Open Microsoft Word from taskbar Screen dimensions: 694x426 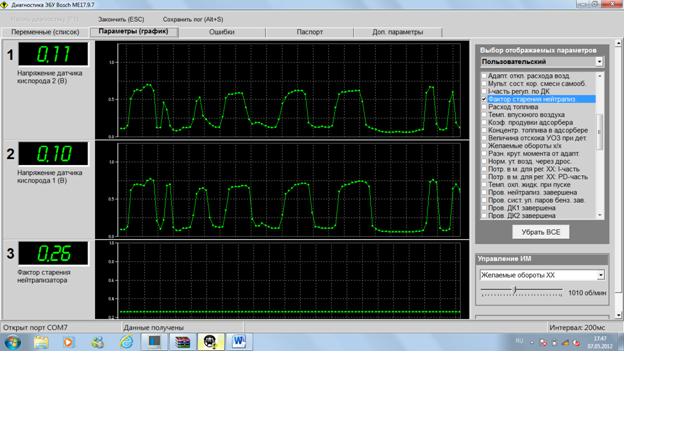[240, 341]
